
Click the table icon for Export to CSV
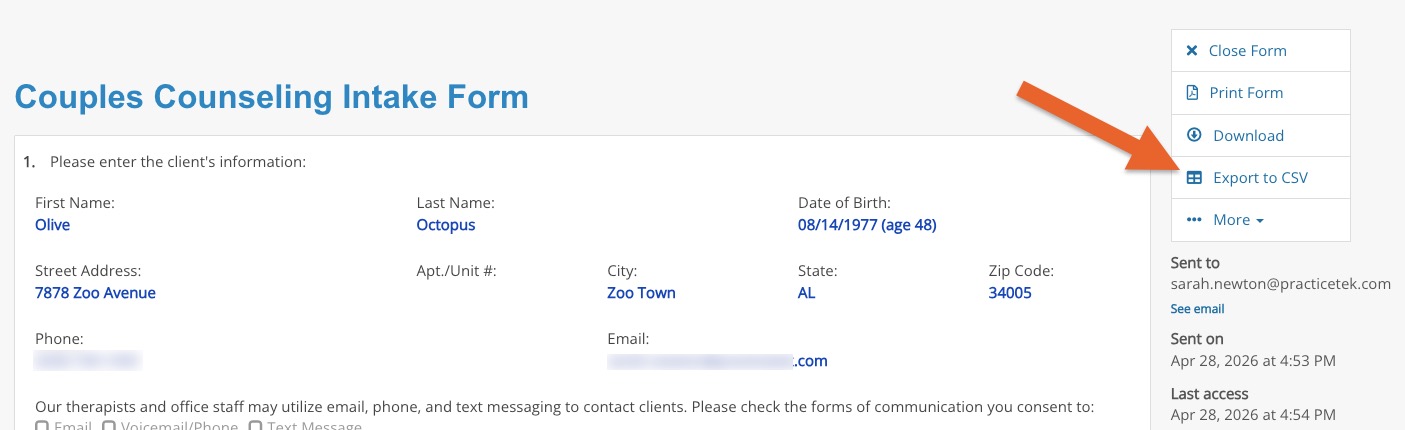(x=1193, y=178)
